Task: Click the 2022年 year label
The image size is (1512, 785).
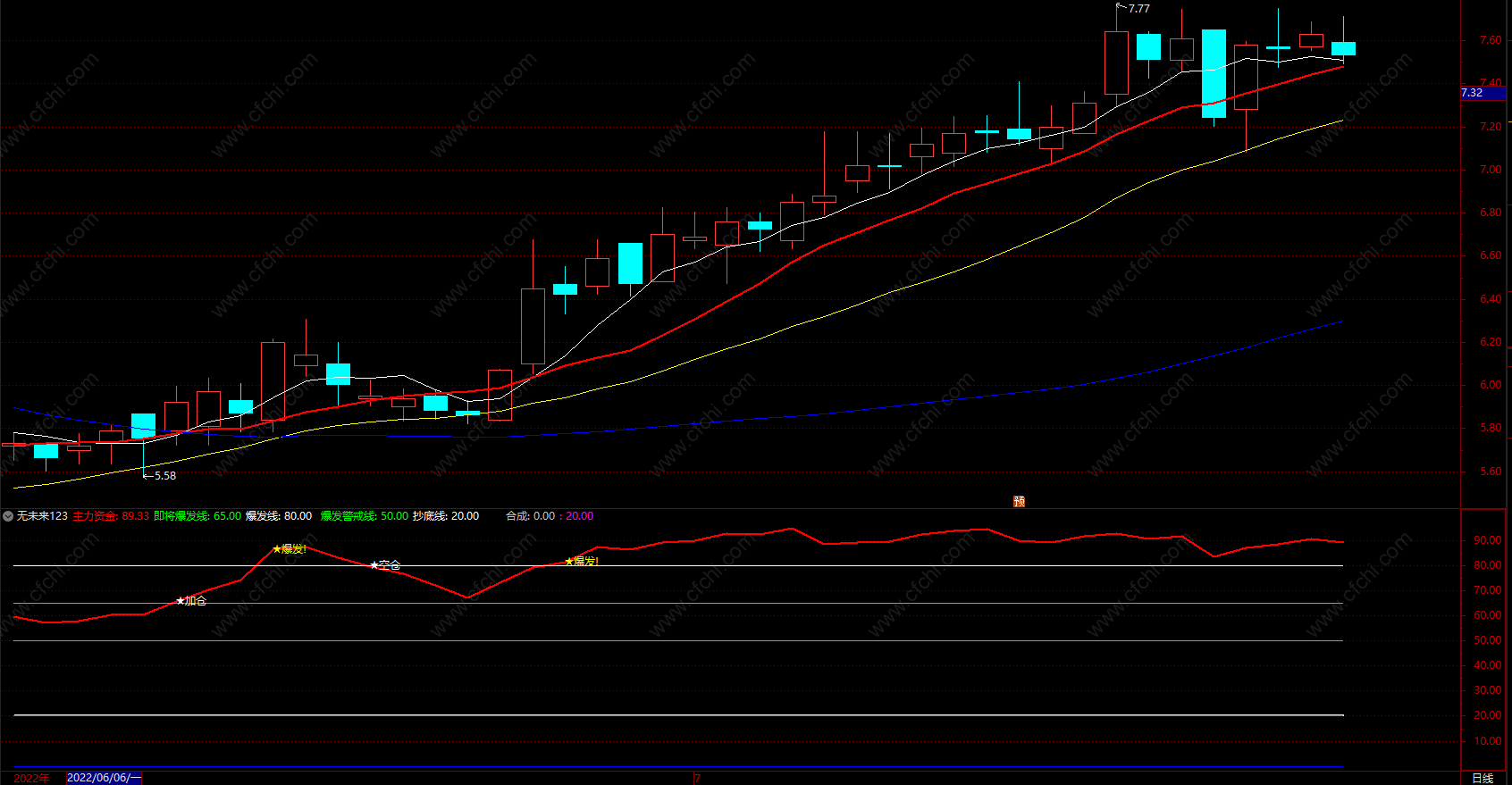Action: pyautogui.click(x=31, y=778)
